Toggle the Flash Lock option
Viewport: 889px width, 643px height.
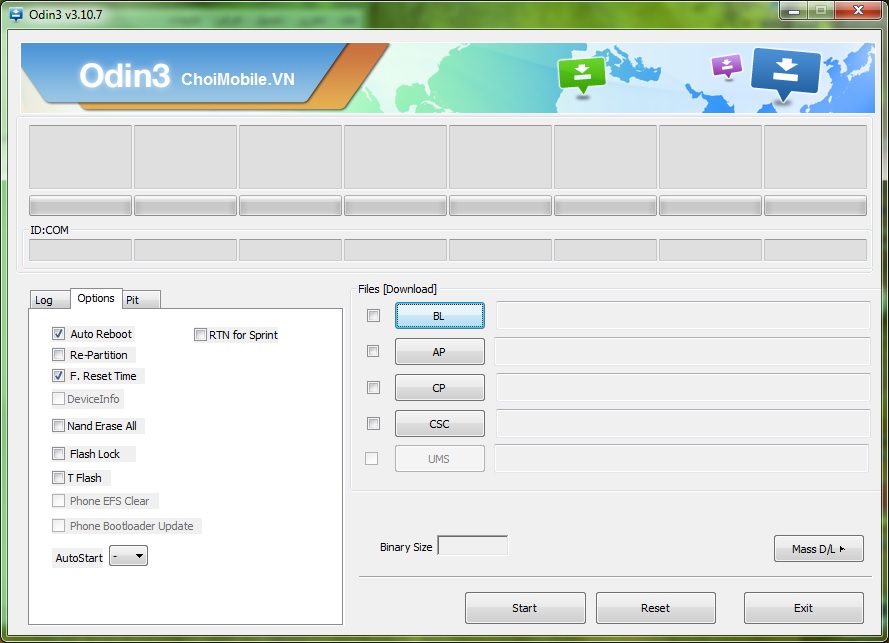(58, 453)
